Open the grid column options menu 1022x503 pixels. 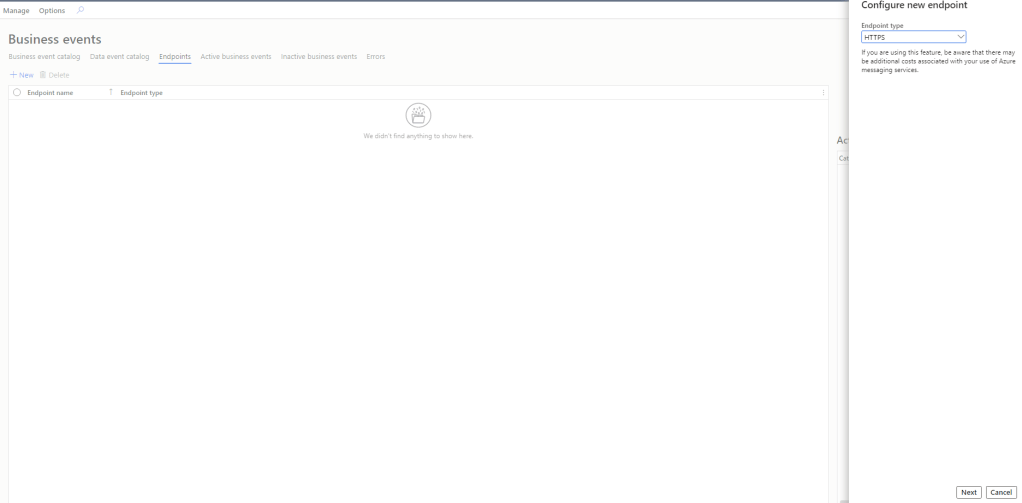click(823, 93)
